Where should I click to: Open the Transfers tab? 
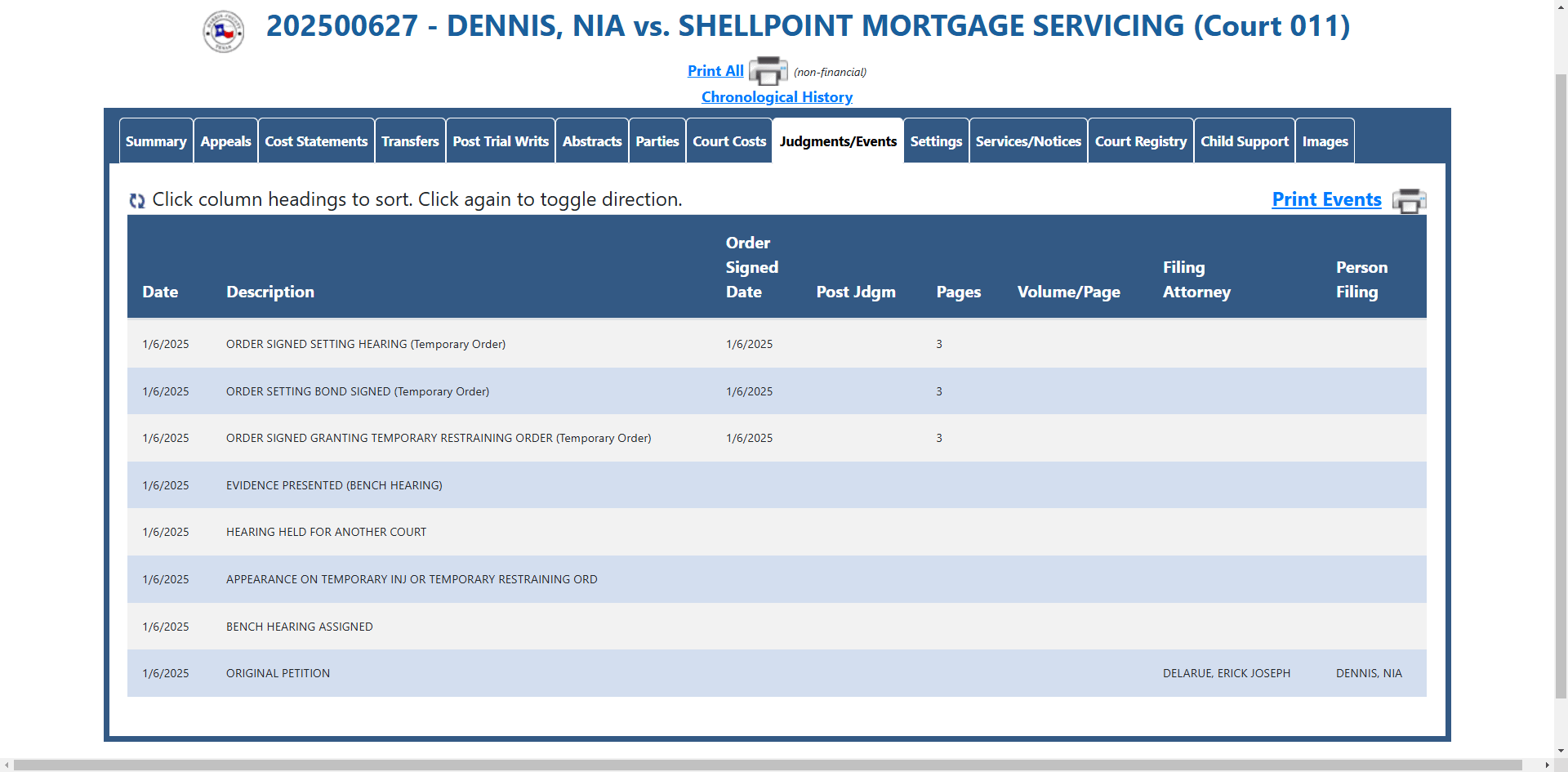(410, 141)
